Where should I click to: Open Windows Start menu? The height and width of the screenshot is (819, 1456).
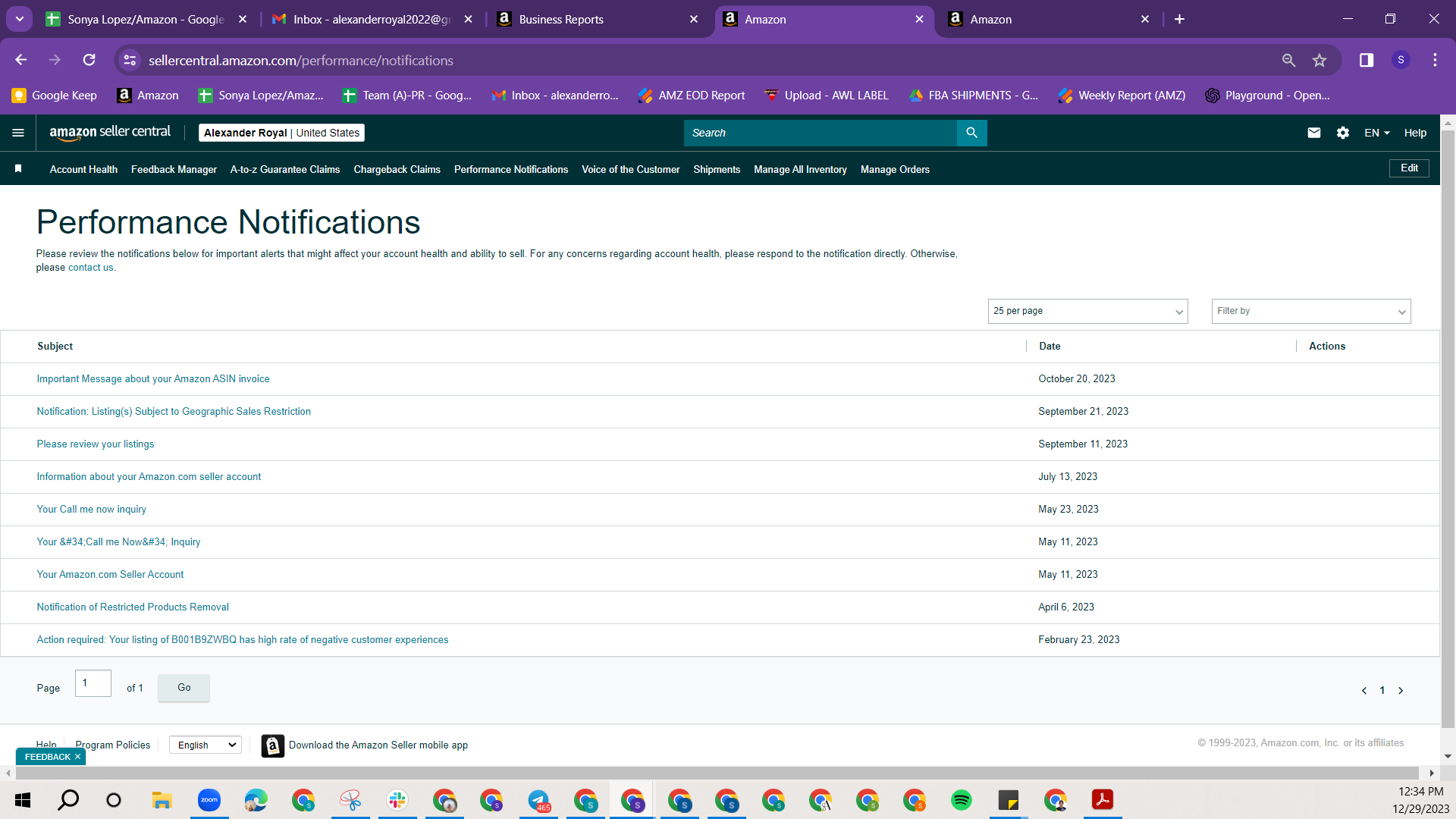coord(23,800)
